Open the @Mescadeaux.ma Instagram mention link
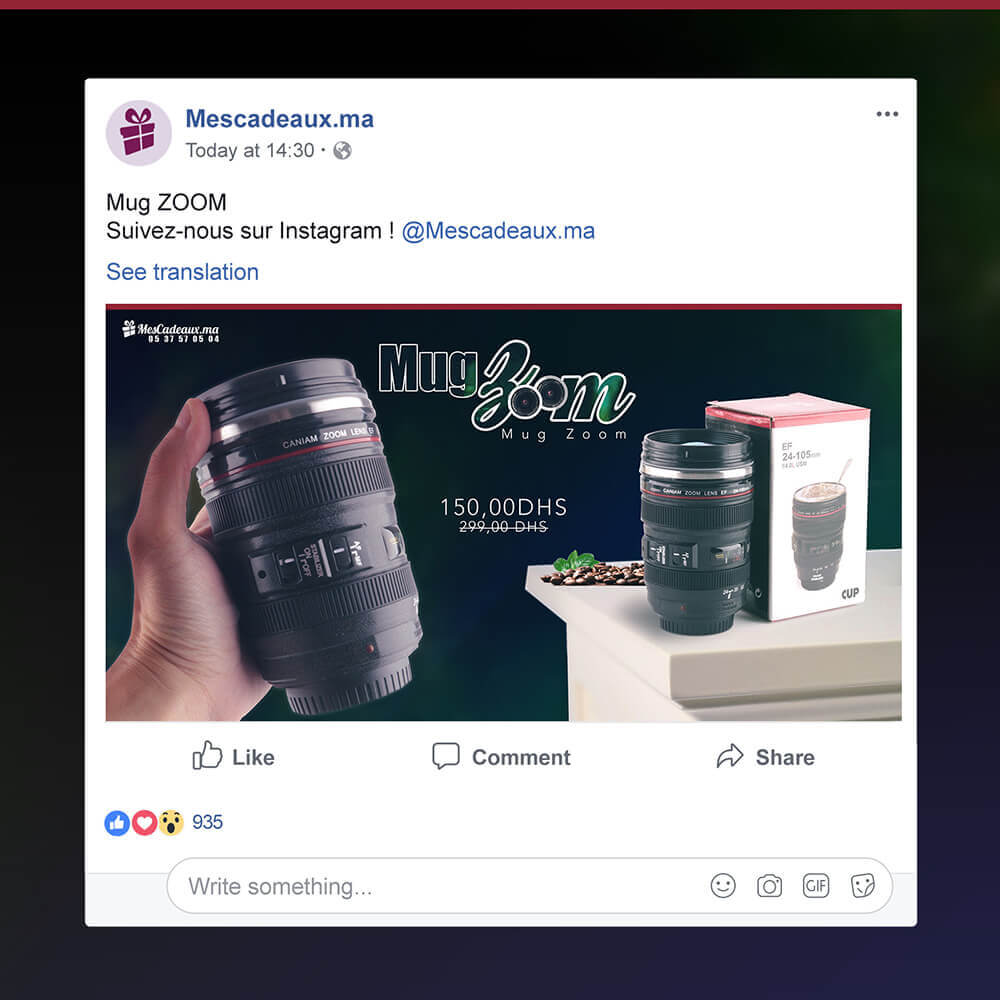The height and width of the screenshot is (1000, 1000). [x=498, y=231]
